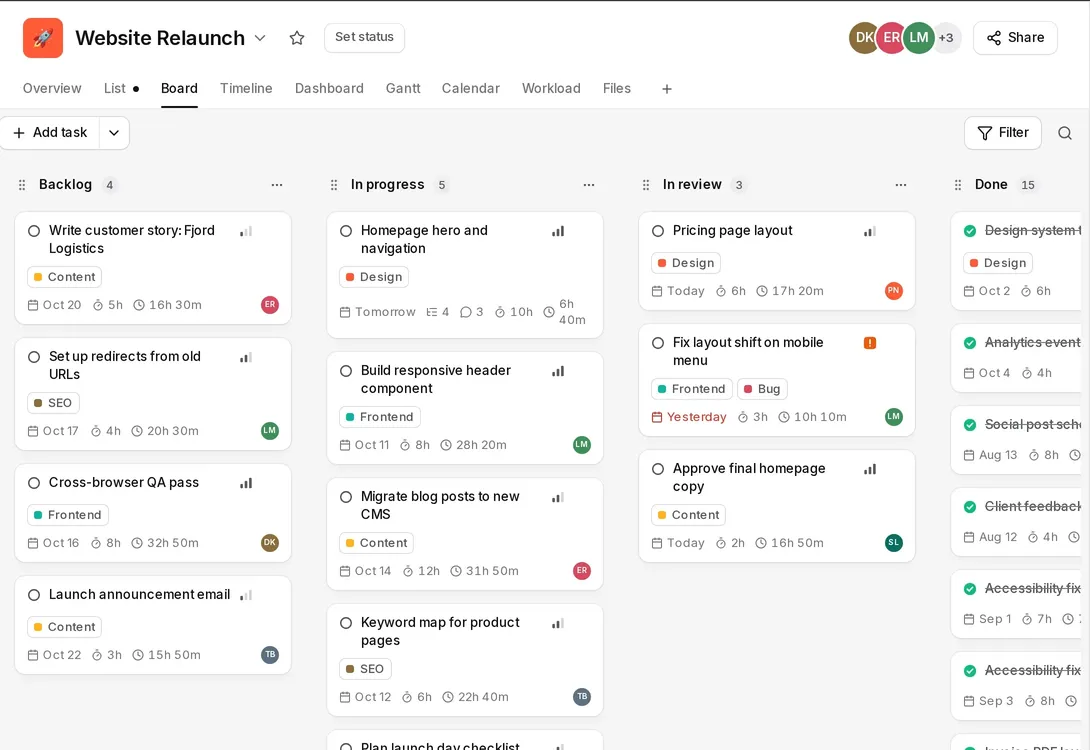Switch to the List tab

coord(115,88)
